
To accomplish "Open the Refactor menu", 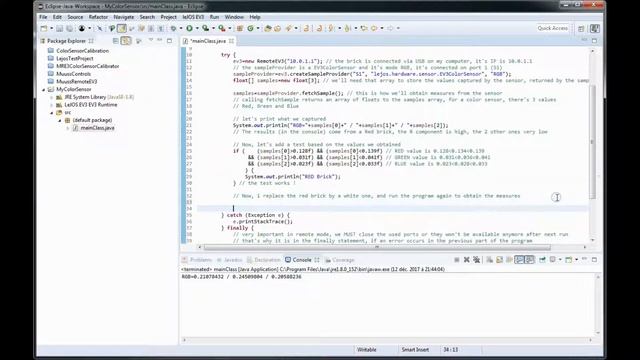I will pyautogui.click(x=98, y=17).
